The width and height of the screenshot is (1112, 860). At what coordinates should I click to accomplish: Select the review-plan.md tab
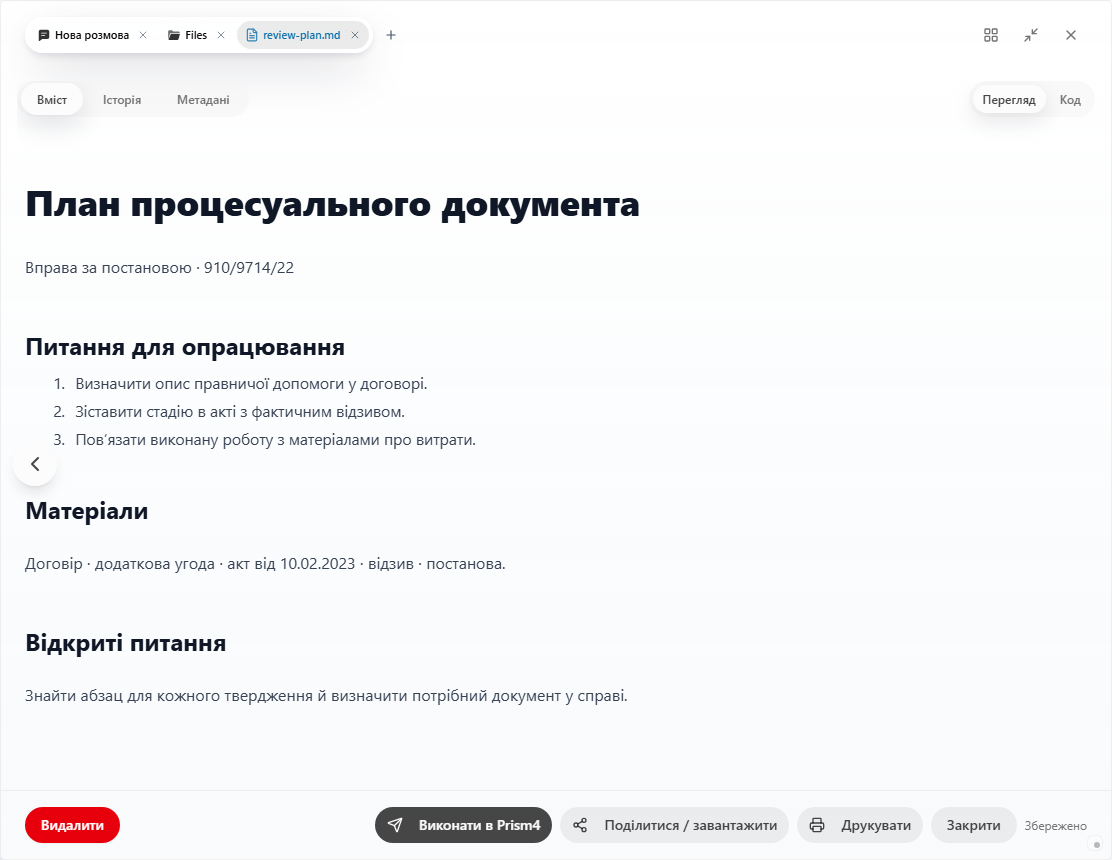pyautogui.click(x=302, y=35)
